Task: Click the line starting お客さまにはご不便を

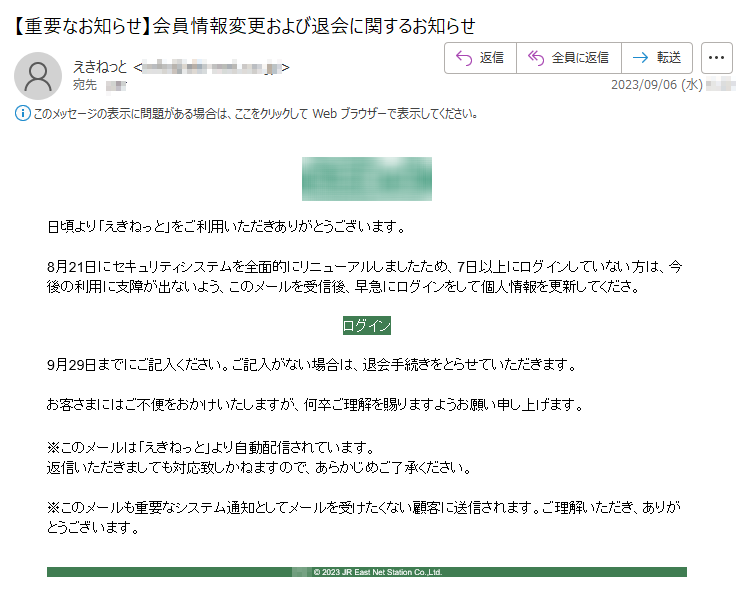Action: click(x=315, y=405)
